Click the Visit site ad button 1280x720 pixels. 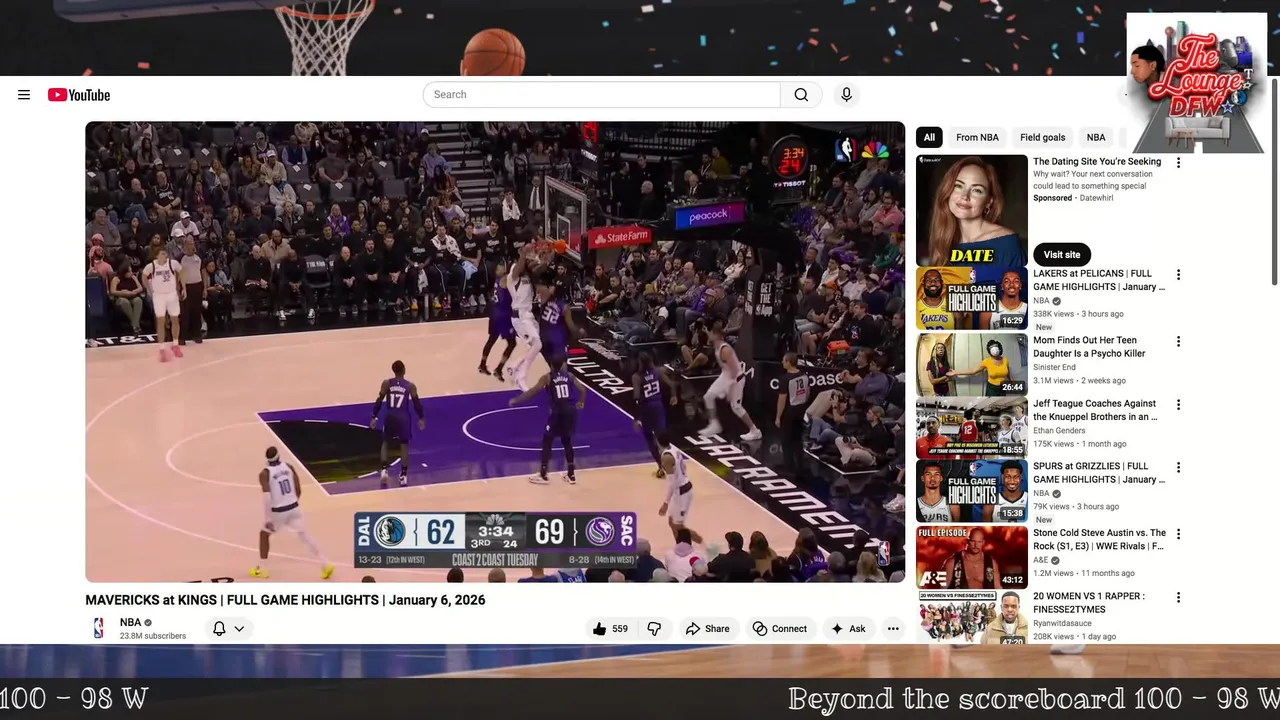(x=1062, y=255)
